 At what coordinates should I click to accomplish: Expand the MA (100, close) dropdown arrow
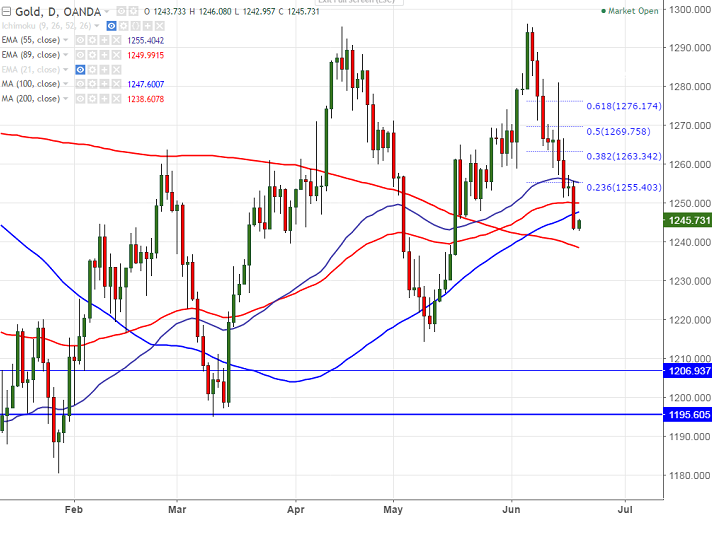point(66,84)
